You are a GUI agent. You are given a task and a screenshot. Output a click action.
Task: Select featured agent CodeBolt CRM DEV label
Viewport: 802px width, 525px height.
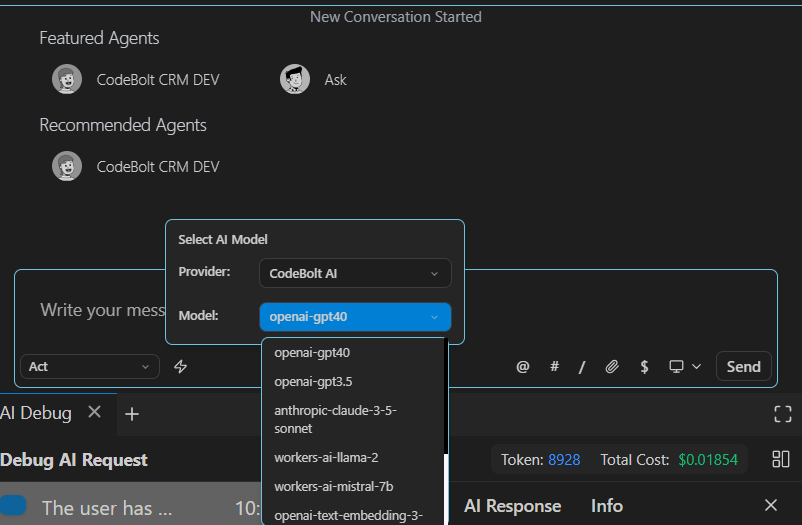pyautogui.click(x=158, y=80)
